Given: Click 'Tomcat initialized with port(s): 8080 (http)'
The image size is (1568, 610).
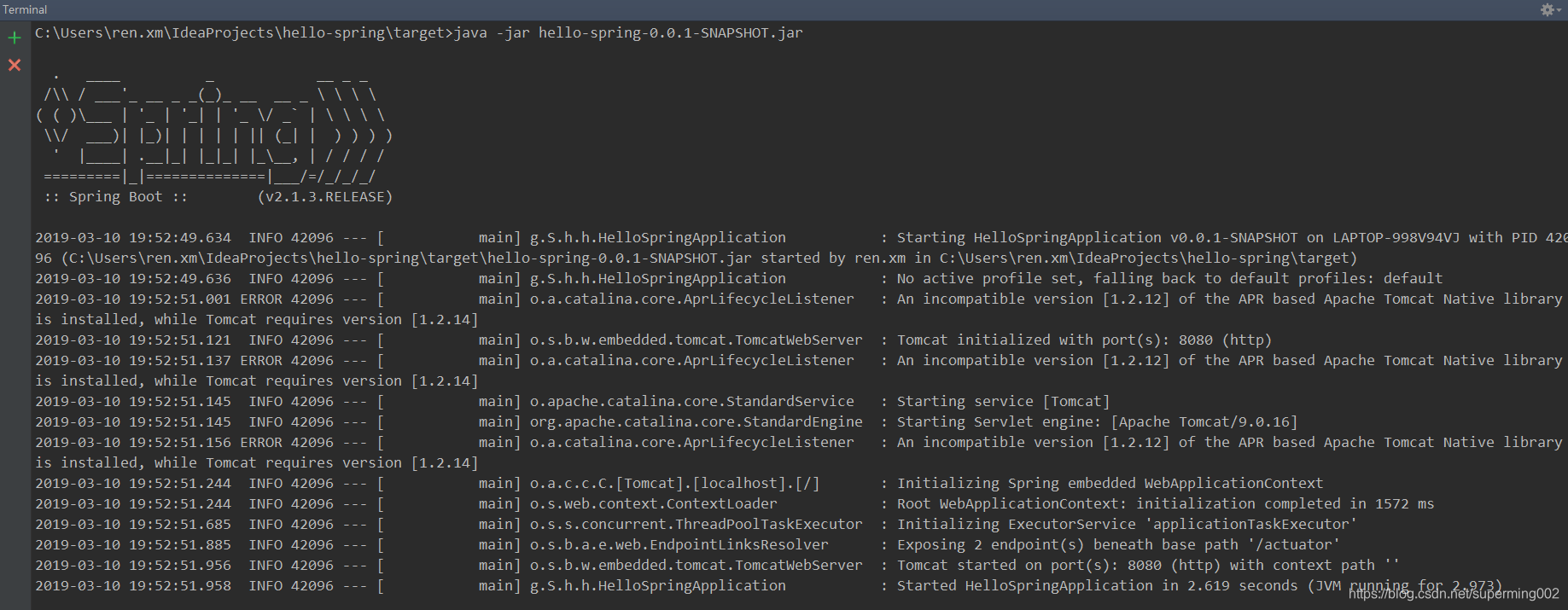Looking at the screenshot, I should click(1084, 340).
